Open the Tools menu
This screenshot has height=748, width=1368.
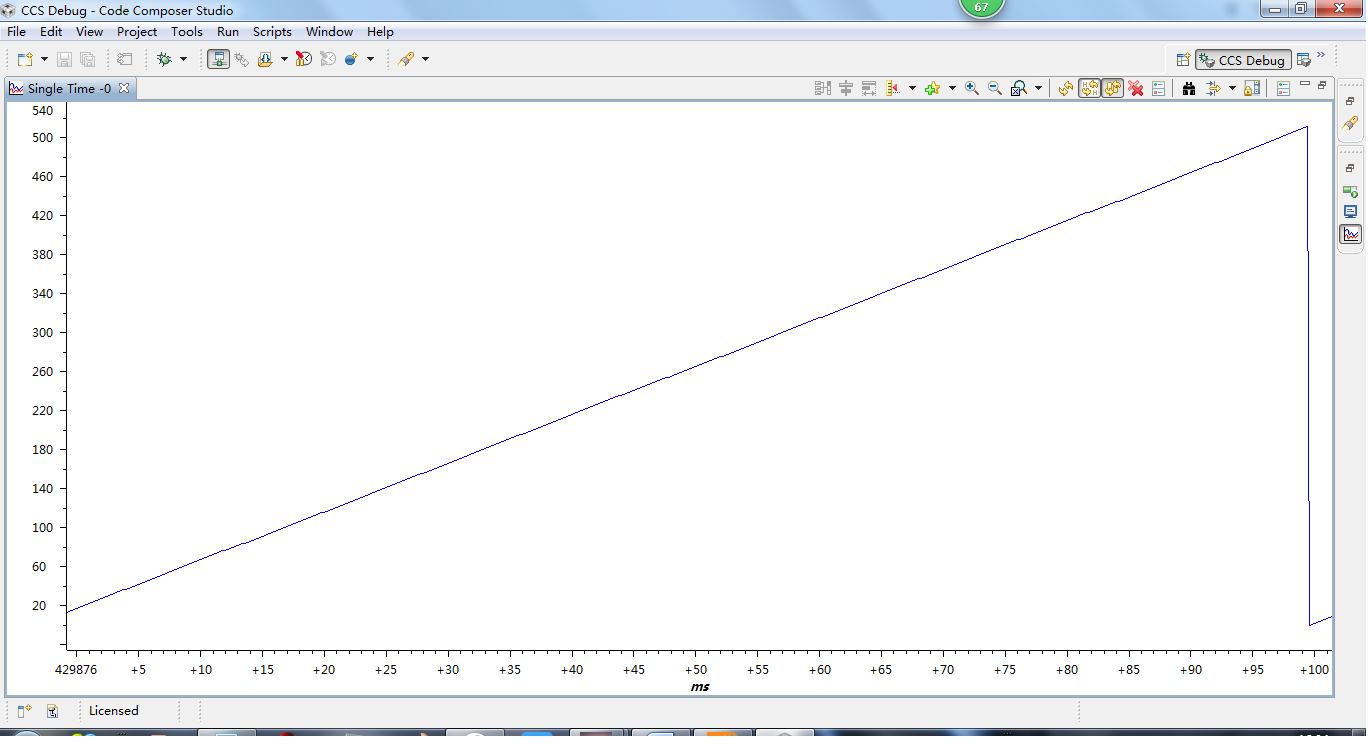187,32
